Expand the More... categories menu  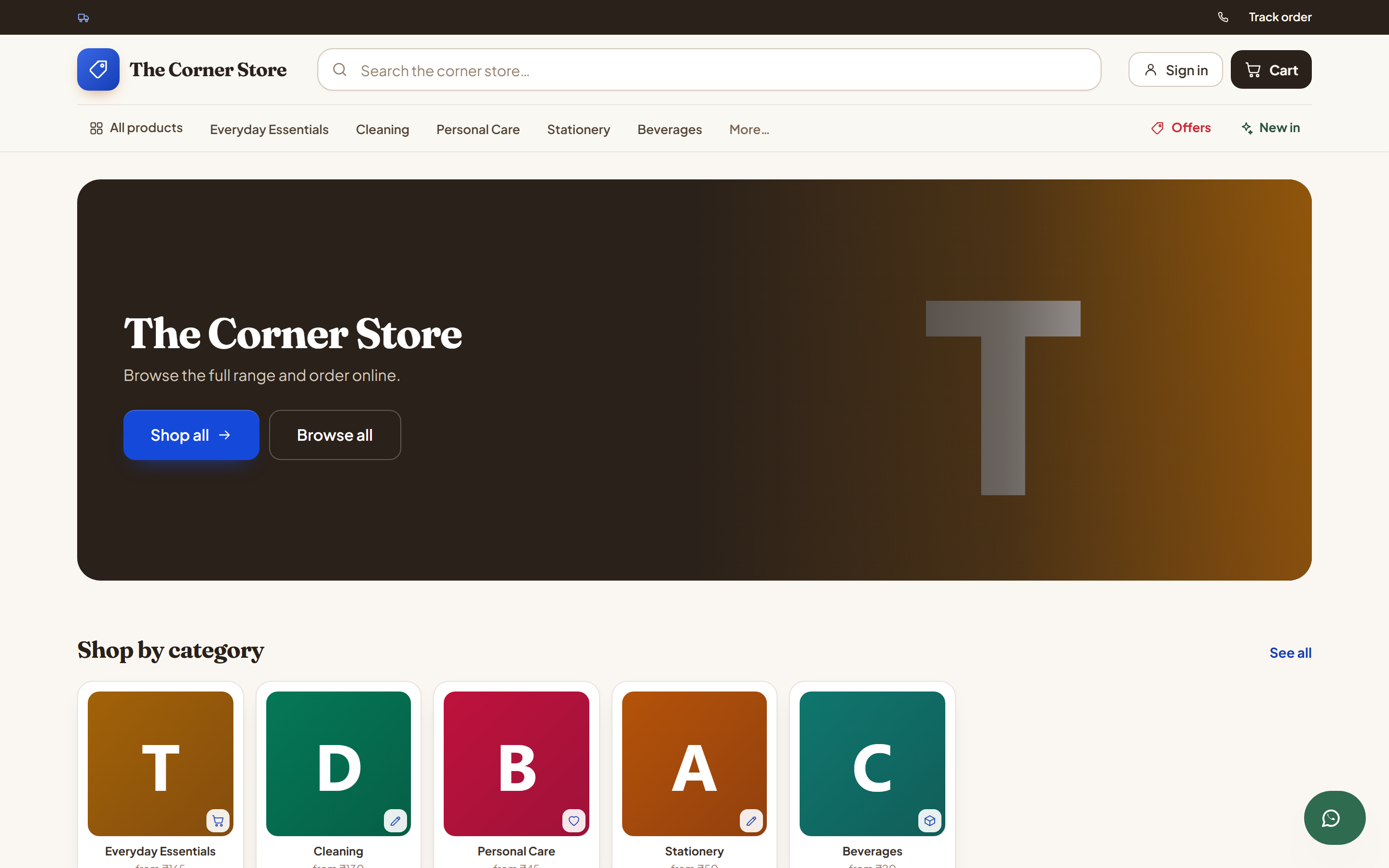(749, 129)
